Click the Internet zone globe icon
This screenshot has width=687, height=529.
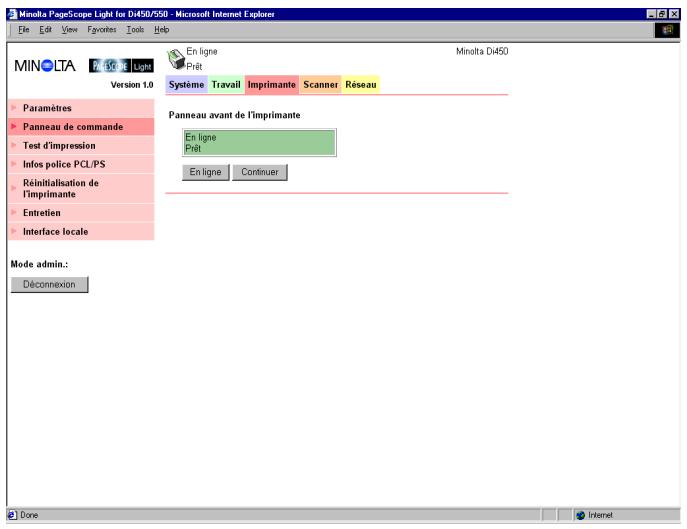[x=581, y=515]
